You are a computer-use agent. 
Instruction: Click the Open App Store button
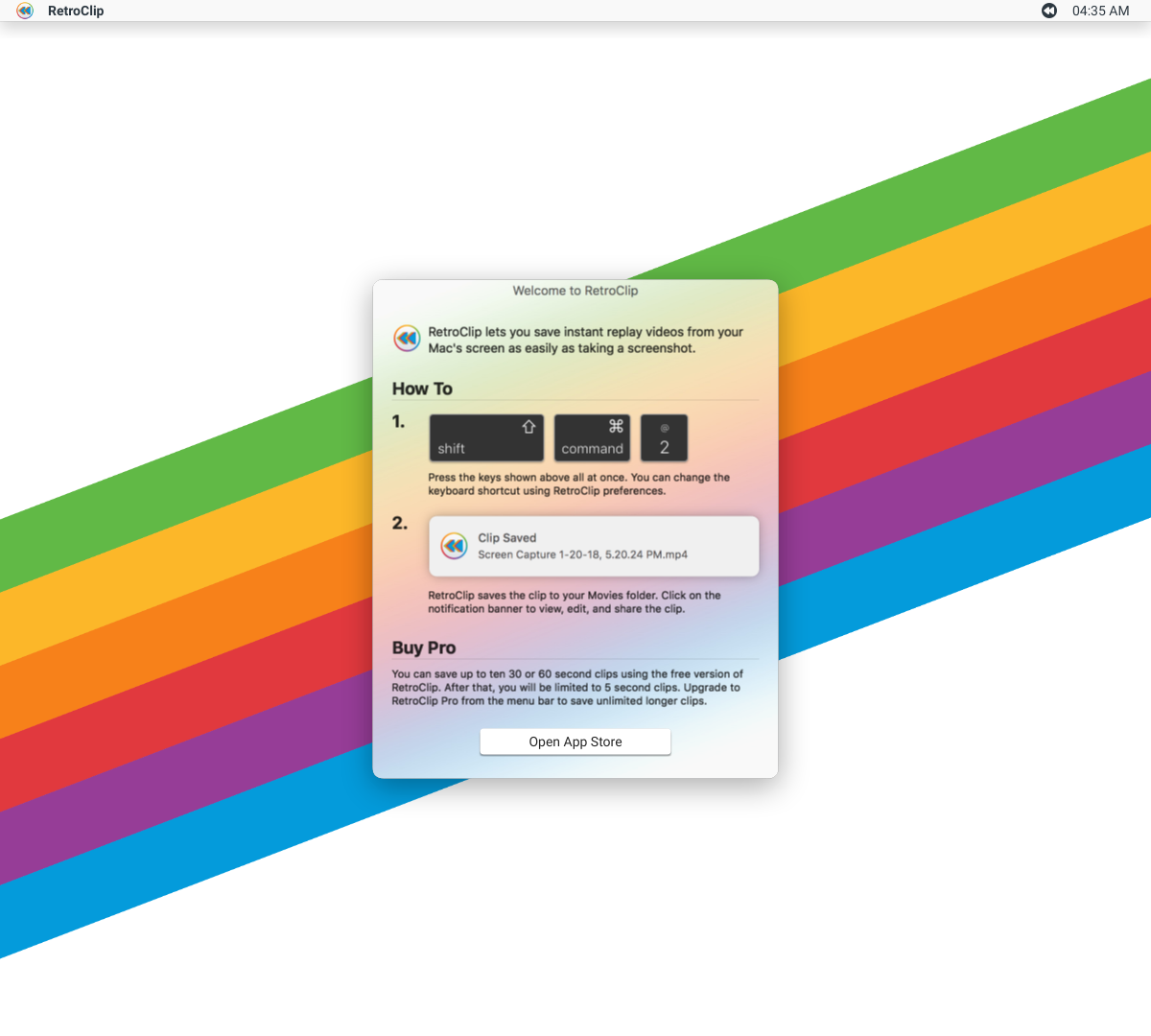[575, 742]
